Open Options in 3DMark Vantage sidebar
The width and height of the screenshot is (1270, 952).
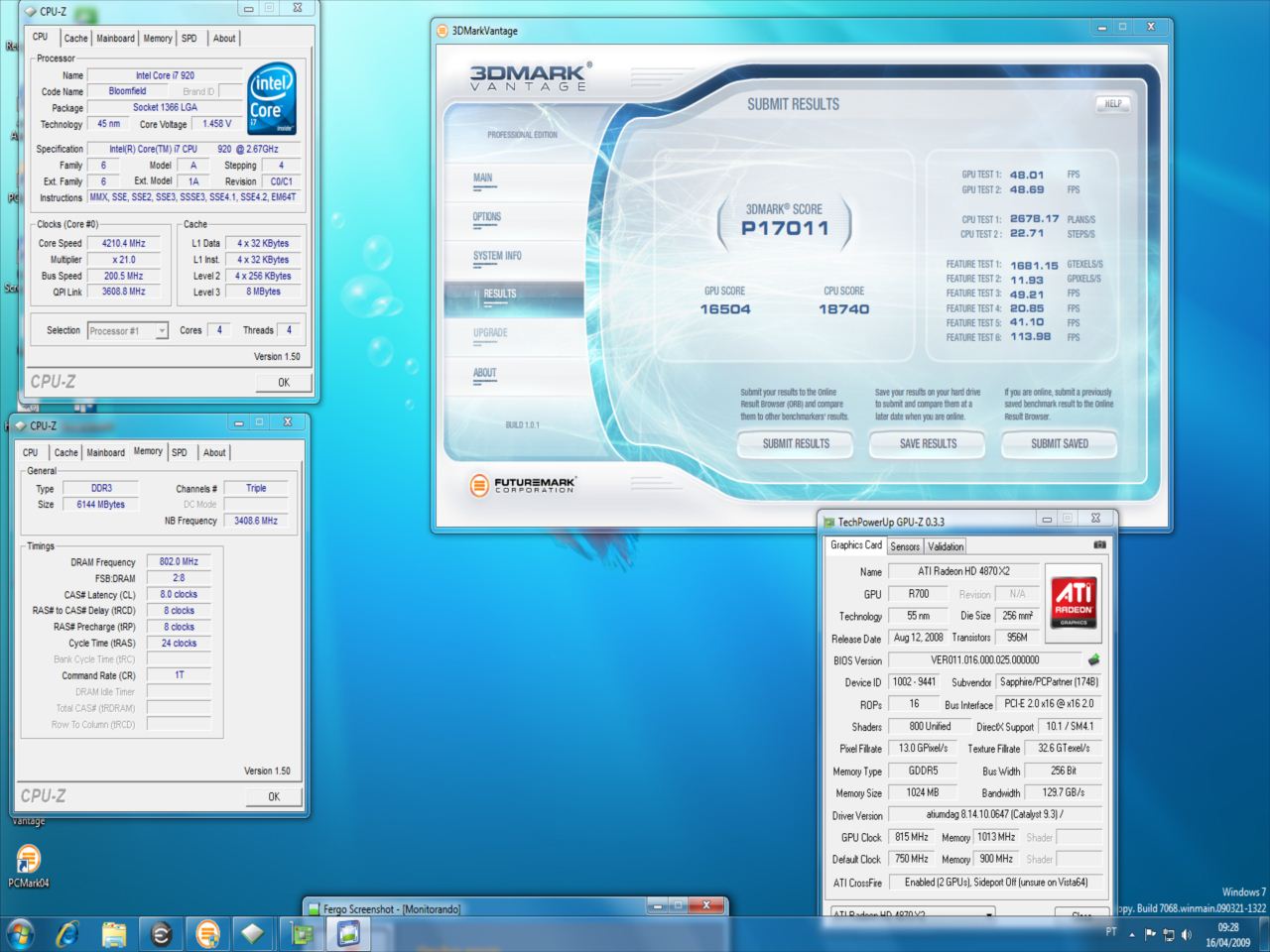[487, 217]
